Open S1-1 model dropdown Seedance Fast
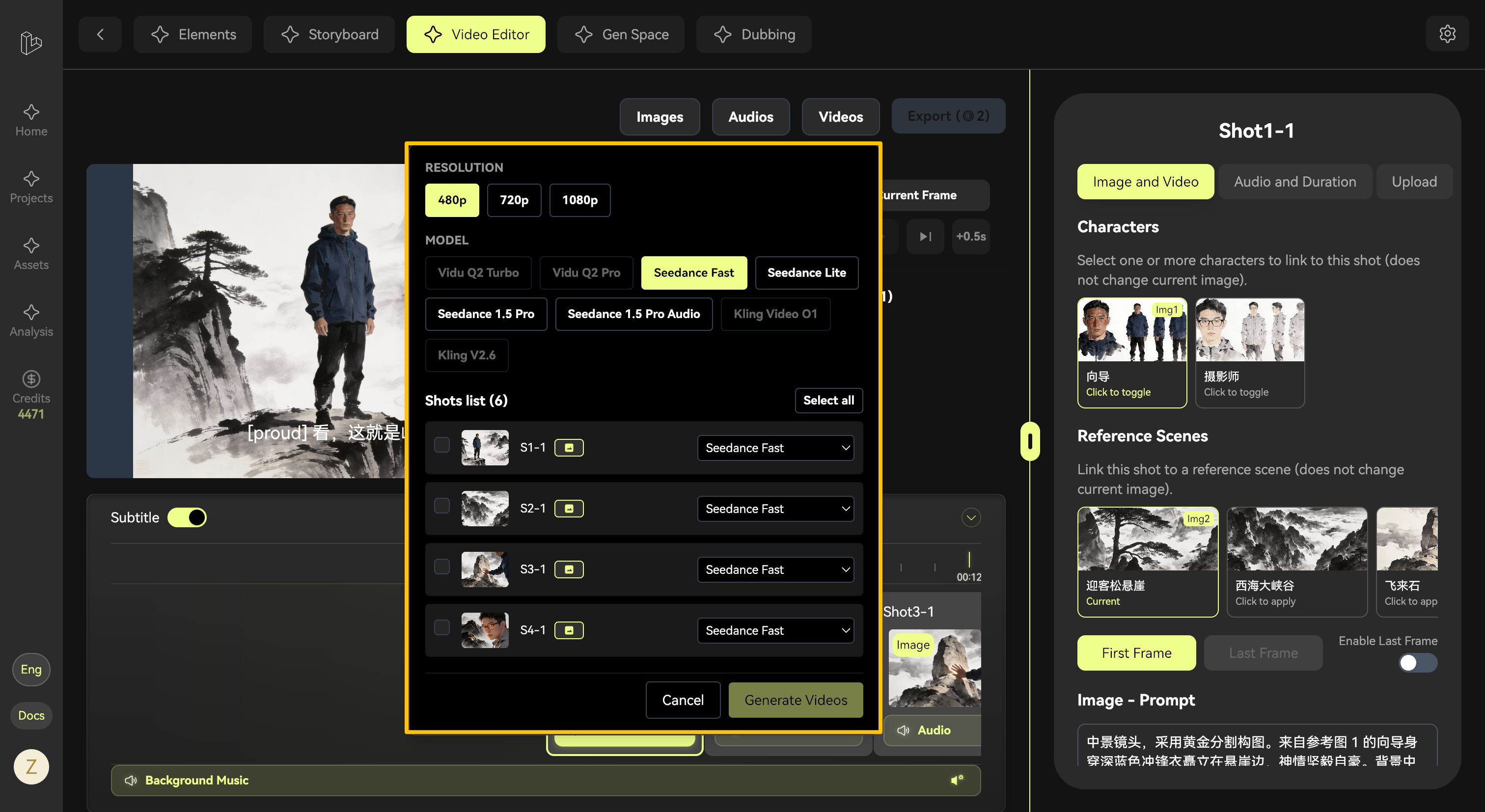This screenshot has height=812, width=1485. pos(775,448)
